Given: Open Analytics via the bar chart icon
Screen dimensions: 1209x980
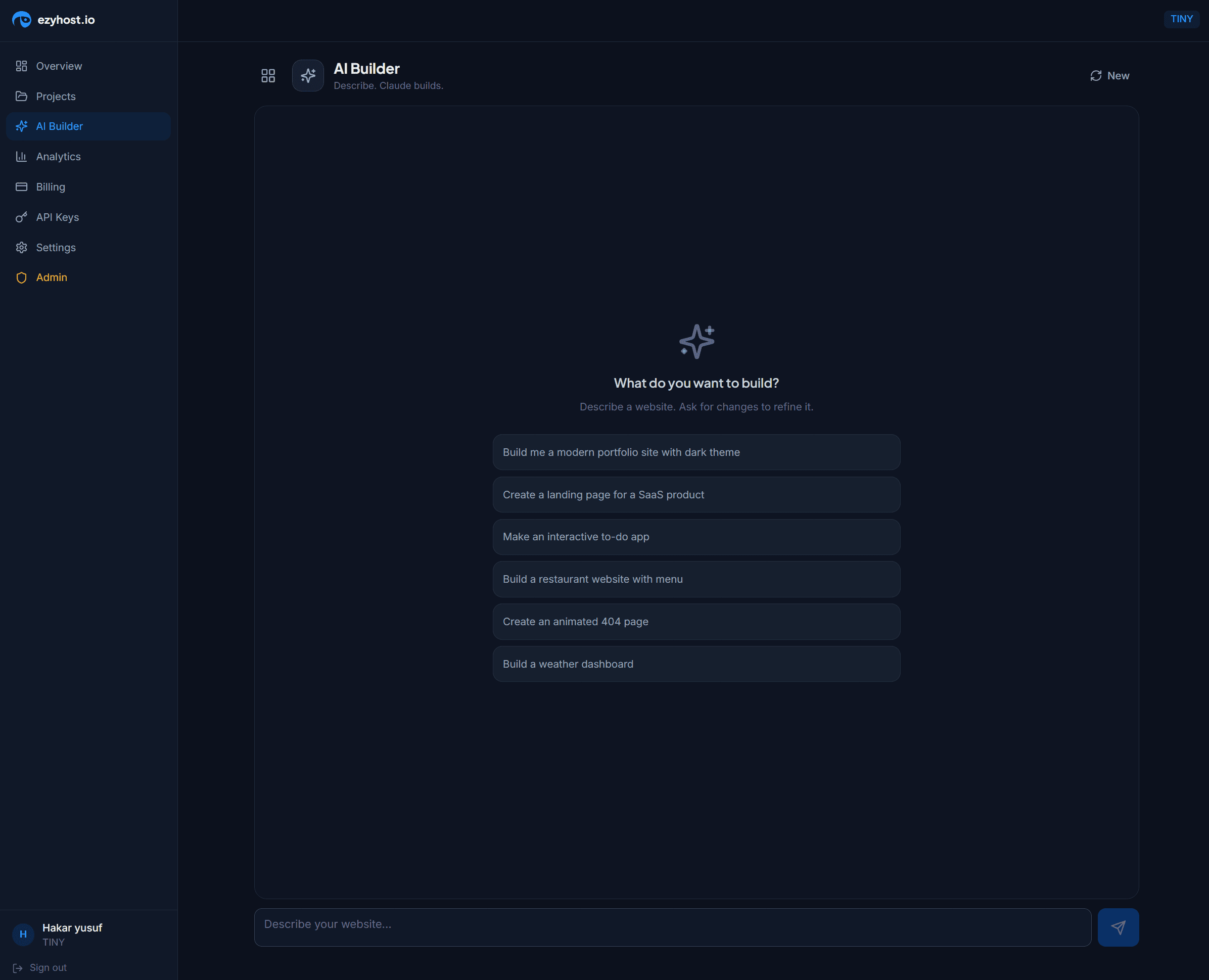Looking at the screenshot, I should (x=21, y=156).
